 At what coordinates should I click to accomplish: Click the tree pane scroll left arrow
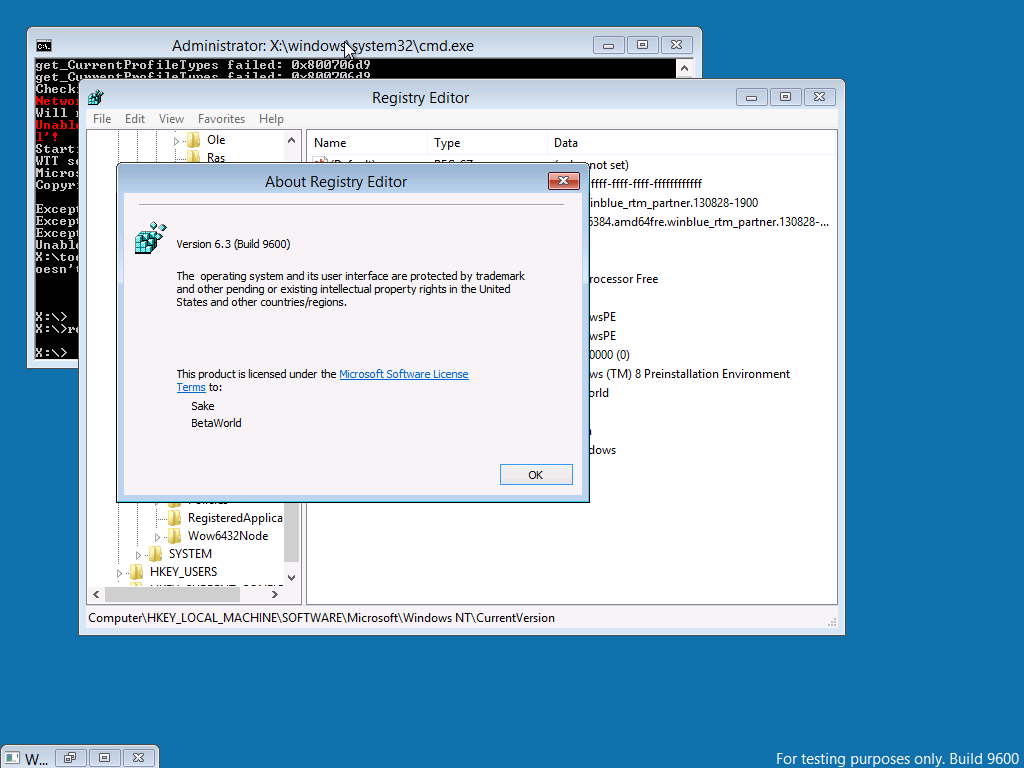(x=96, y=594)
